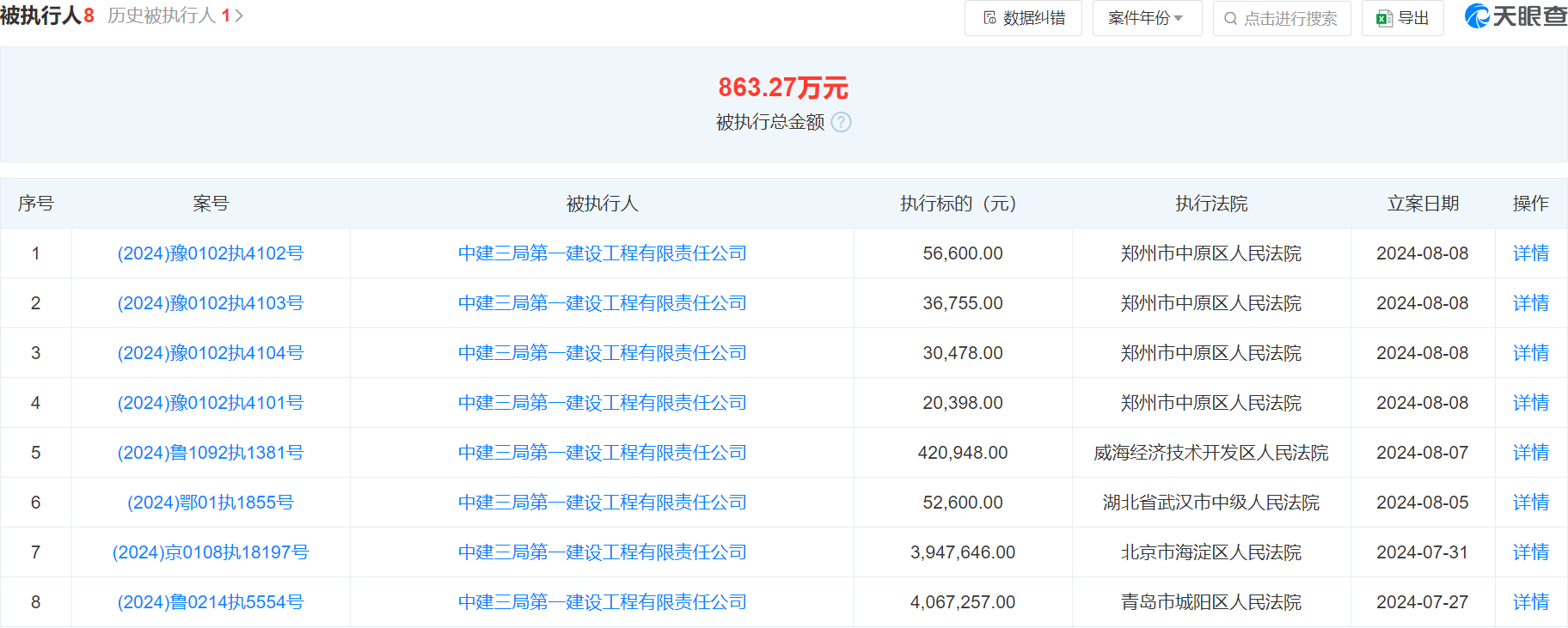Open case (2024)鄂01执1855号
Screen dimensions: 1568x628
point(211,503)
